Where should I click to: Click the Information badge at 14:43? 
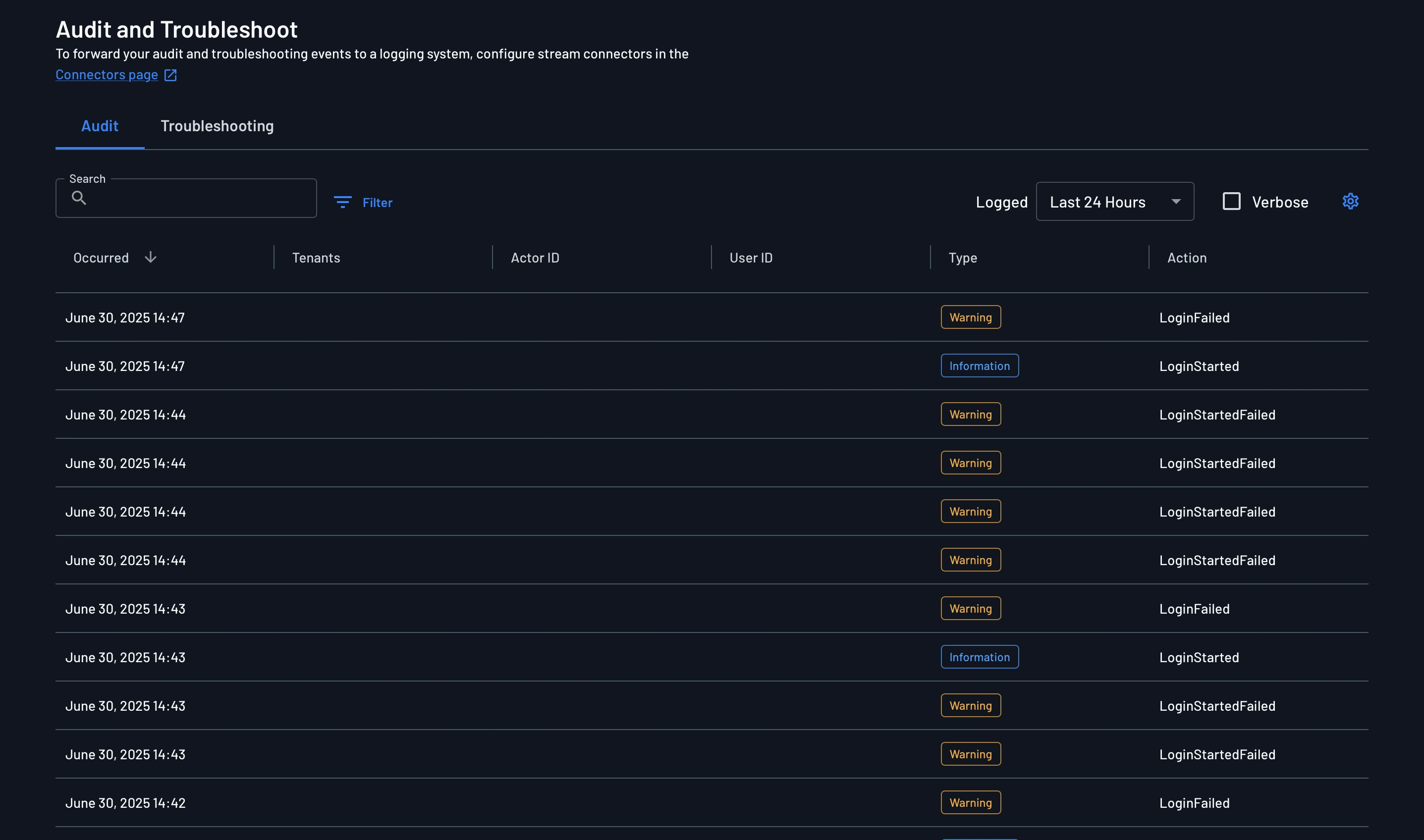979,657
